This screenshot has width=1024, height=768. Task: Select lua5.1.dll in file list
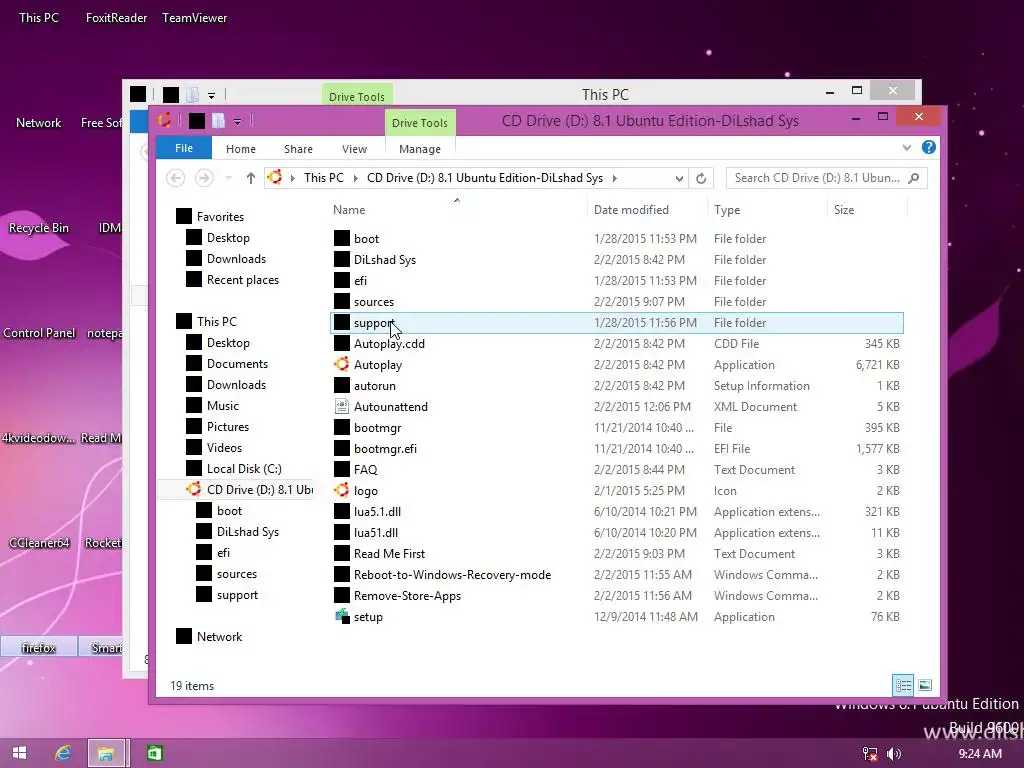coord(377,511)
